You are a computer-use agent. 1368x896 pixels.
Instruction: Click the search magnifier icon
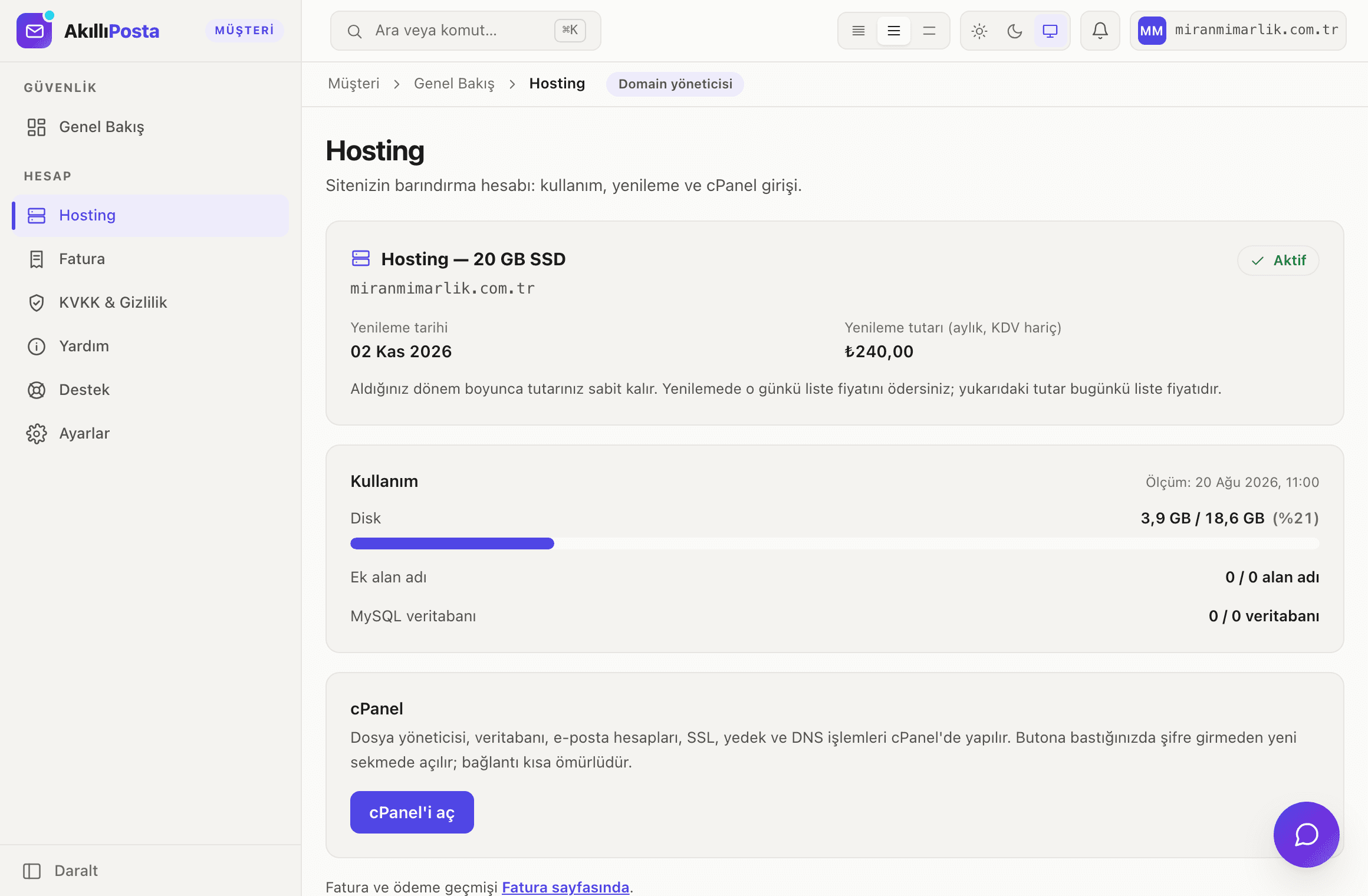point(354,31)
